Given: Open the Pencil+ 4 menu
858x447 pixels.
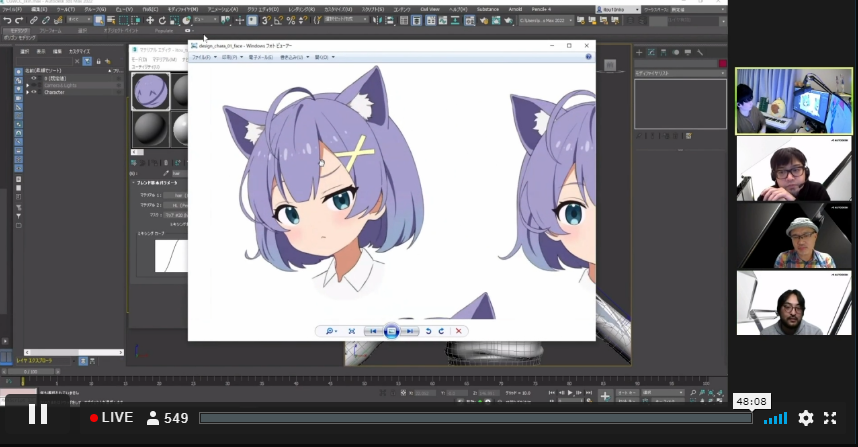Looking at the screenshot, I should (x=541, y=9).
